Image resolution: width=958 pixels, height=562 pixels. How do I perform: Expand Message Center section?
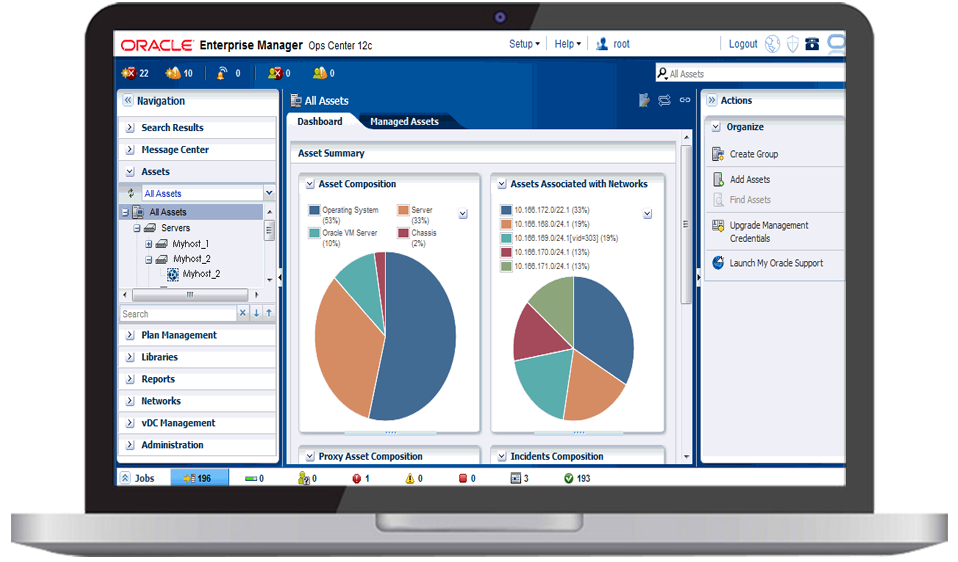[130, 150]
